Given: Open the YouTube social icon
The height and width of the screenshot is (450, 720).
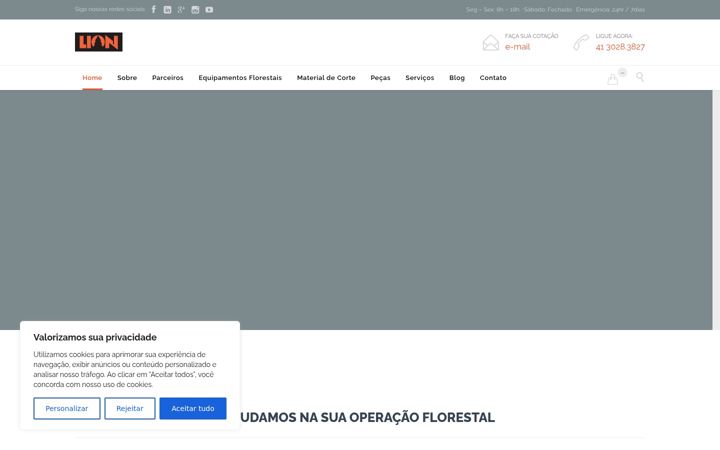Looking at the screenshot, I should coord(209,10).
